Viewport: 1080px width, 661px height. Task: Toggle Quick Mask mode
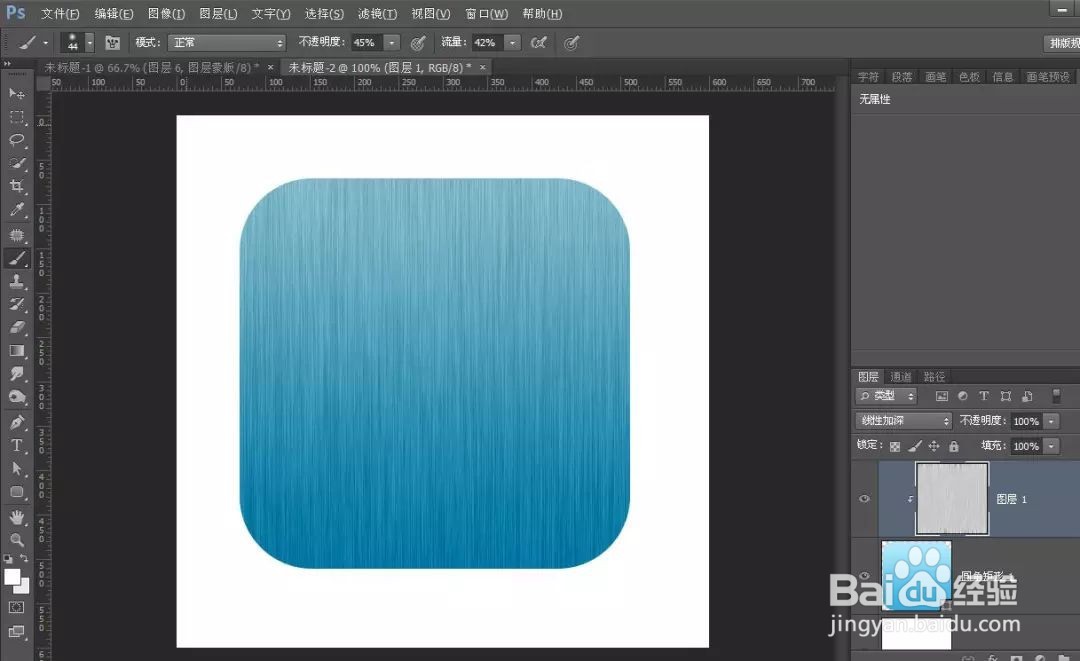(17, 607)
